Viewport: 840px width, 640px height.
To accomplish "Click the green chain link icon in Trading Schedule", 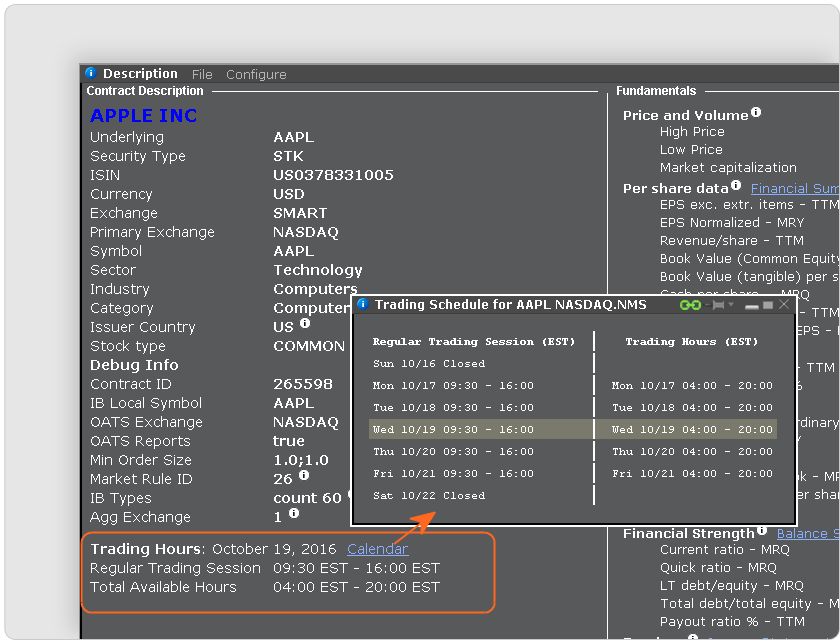I will [x=690, y=305].
